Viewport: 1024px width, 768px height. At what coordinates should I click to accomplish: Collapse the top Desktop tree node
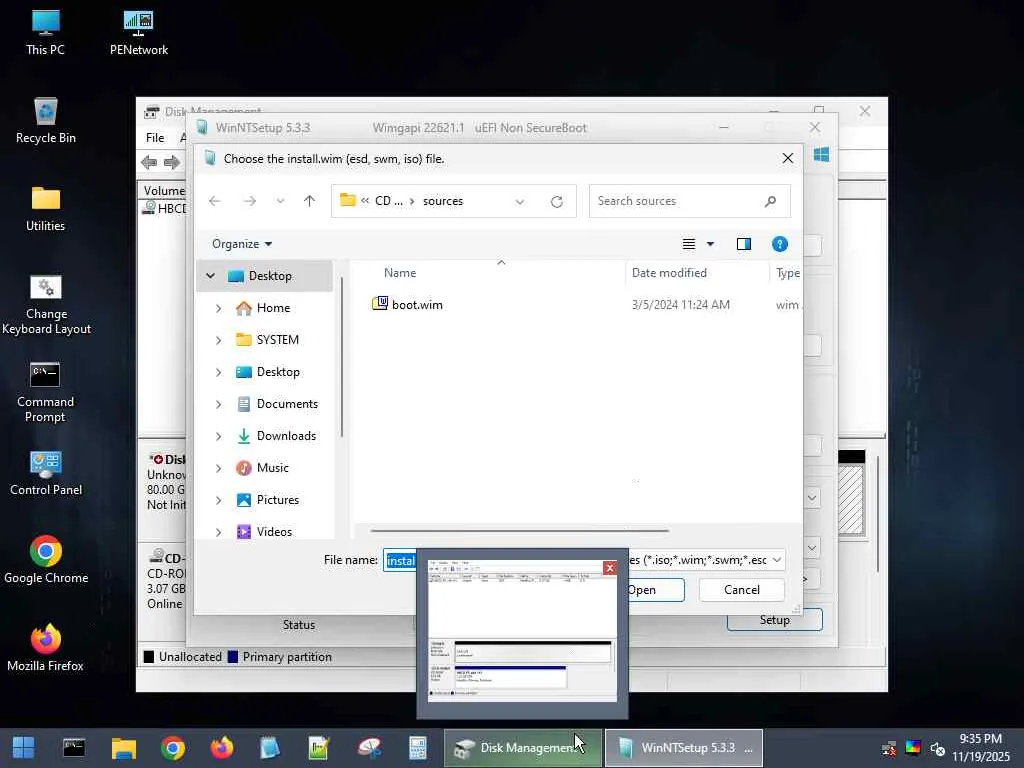[x=210, y=276]
